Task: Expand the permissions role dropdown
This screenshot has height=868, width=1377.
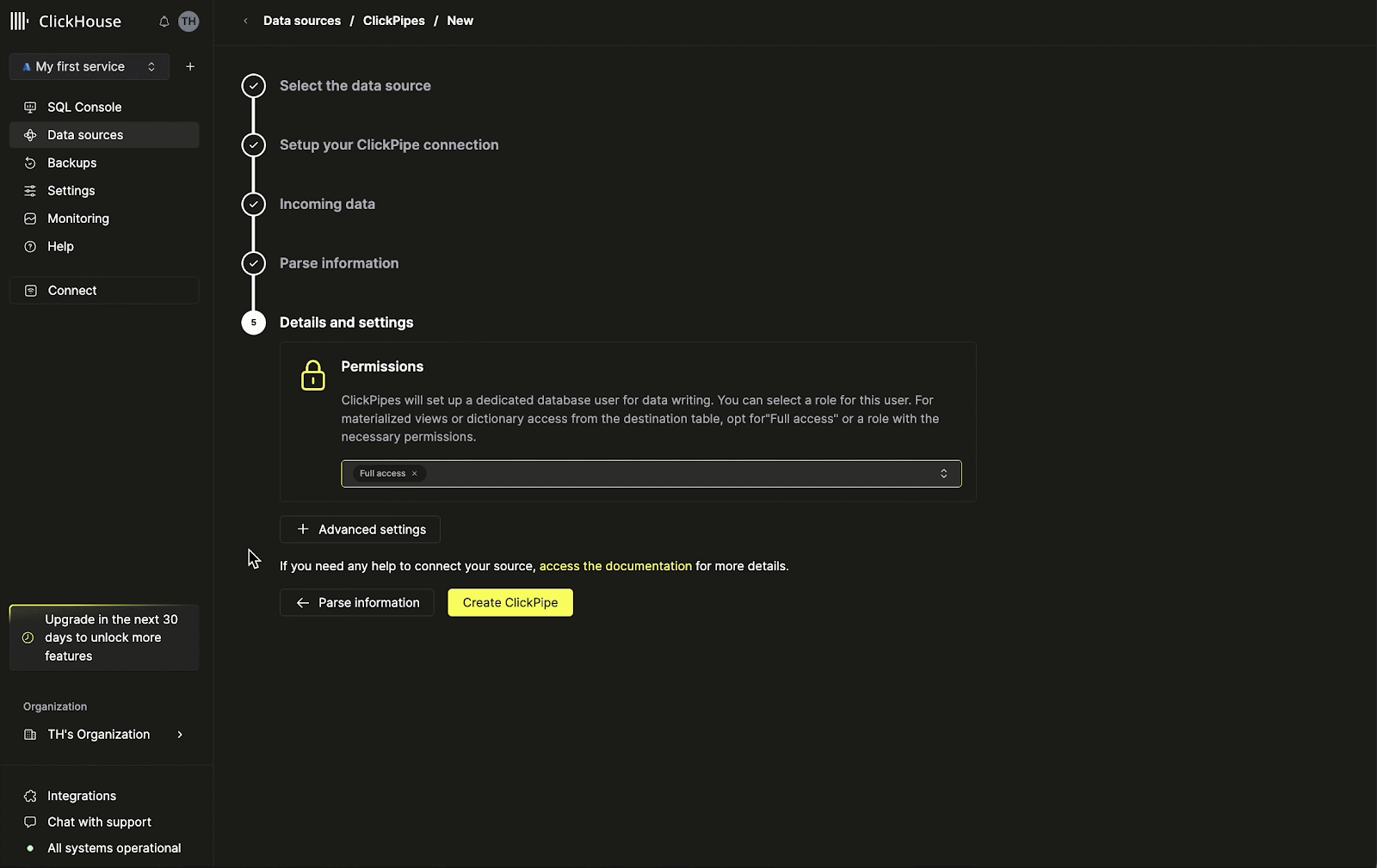Action: [943, 474]
